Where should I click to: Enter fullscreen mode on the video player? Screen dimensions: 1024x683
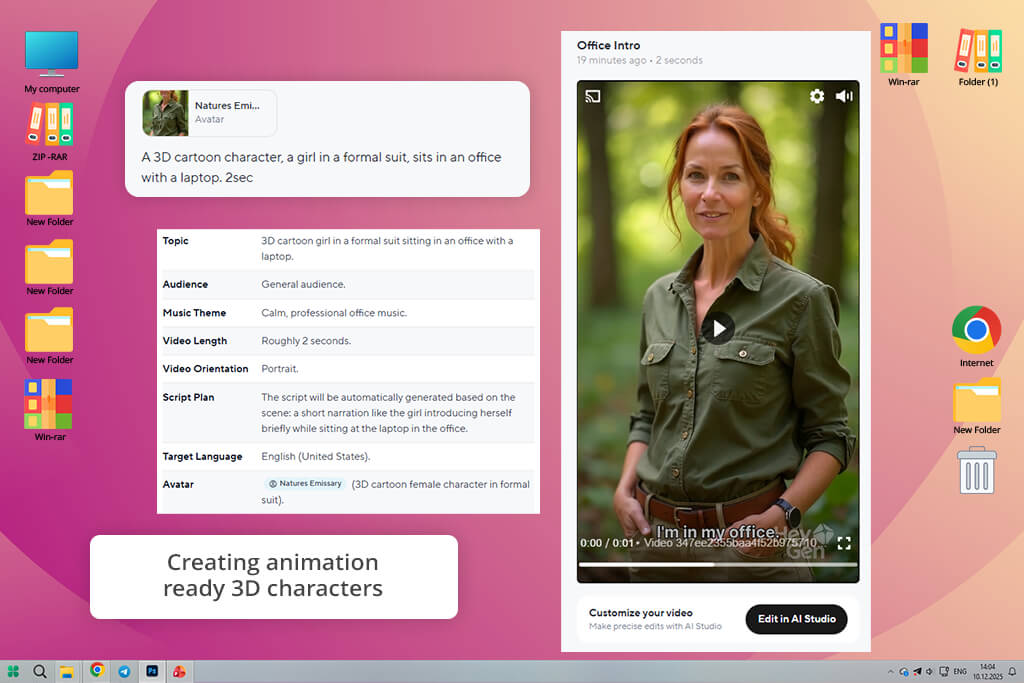(844, 543)
